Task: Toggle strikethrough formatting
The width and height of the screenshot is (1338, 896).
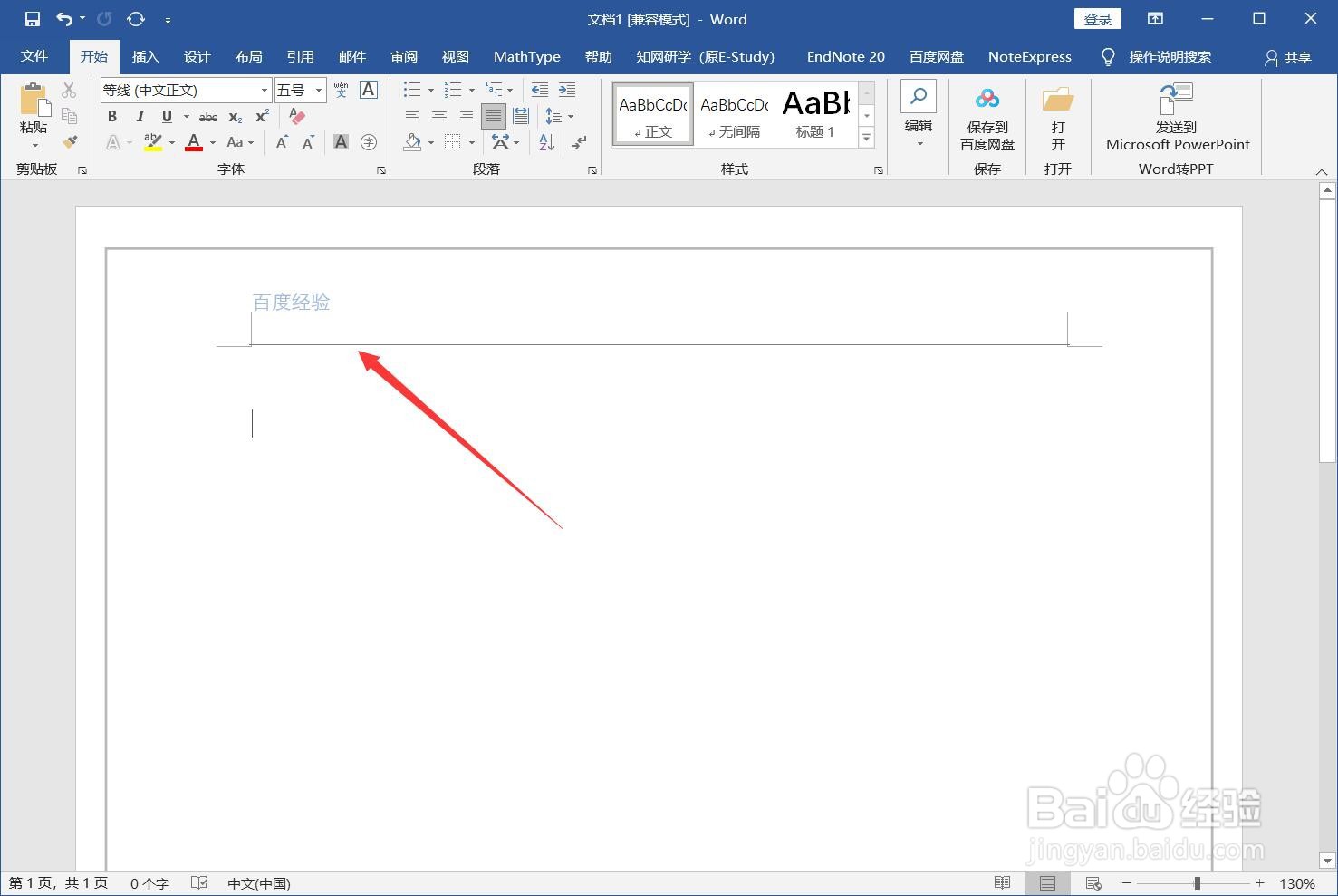Action: (208, 116)
